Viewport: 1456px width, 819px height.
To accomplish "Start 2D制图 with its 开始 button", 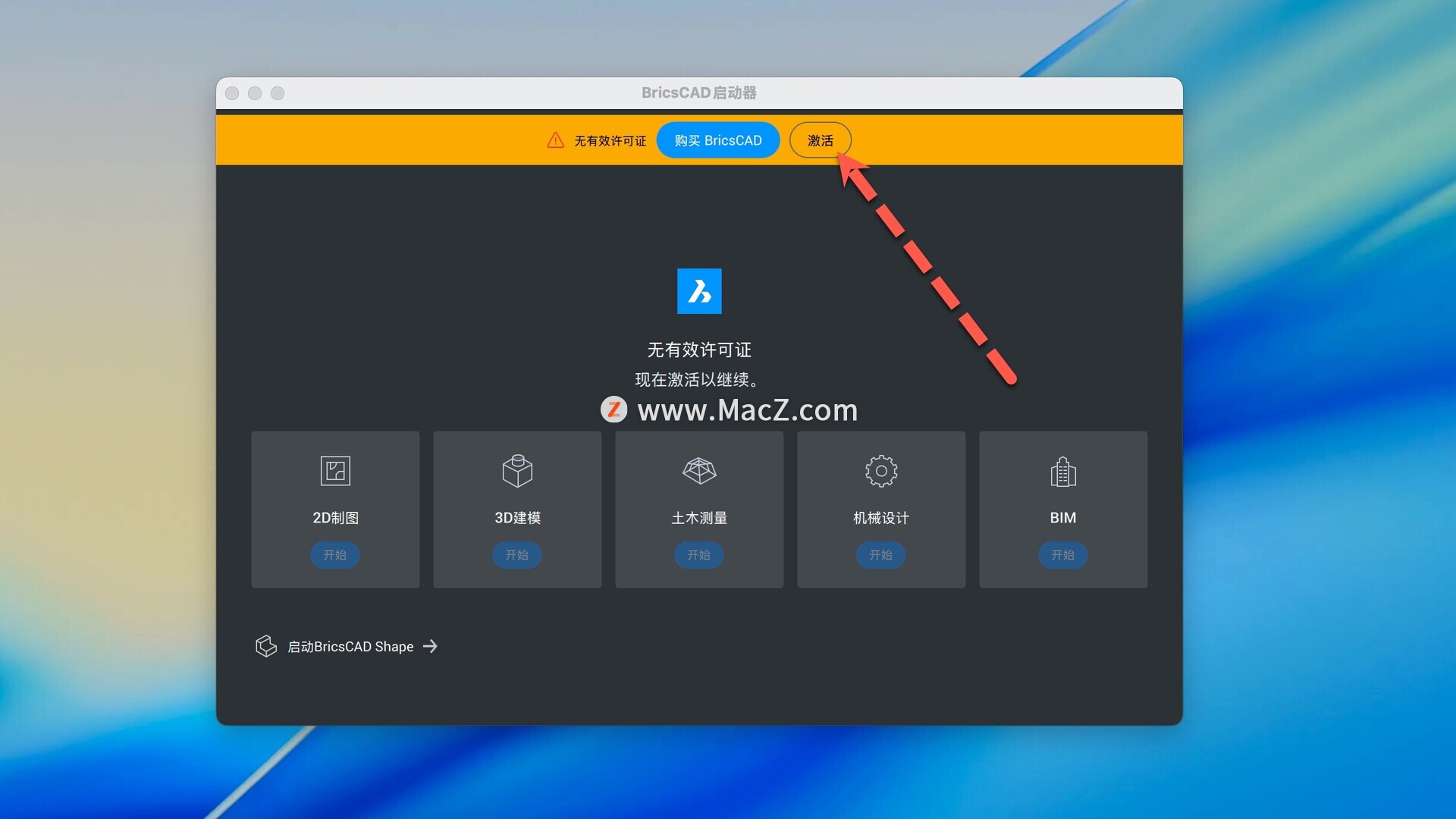I will click(x=335, y=555).
